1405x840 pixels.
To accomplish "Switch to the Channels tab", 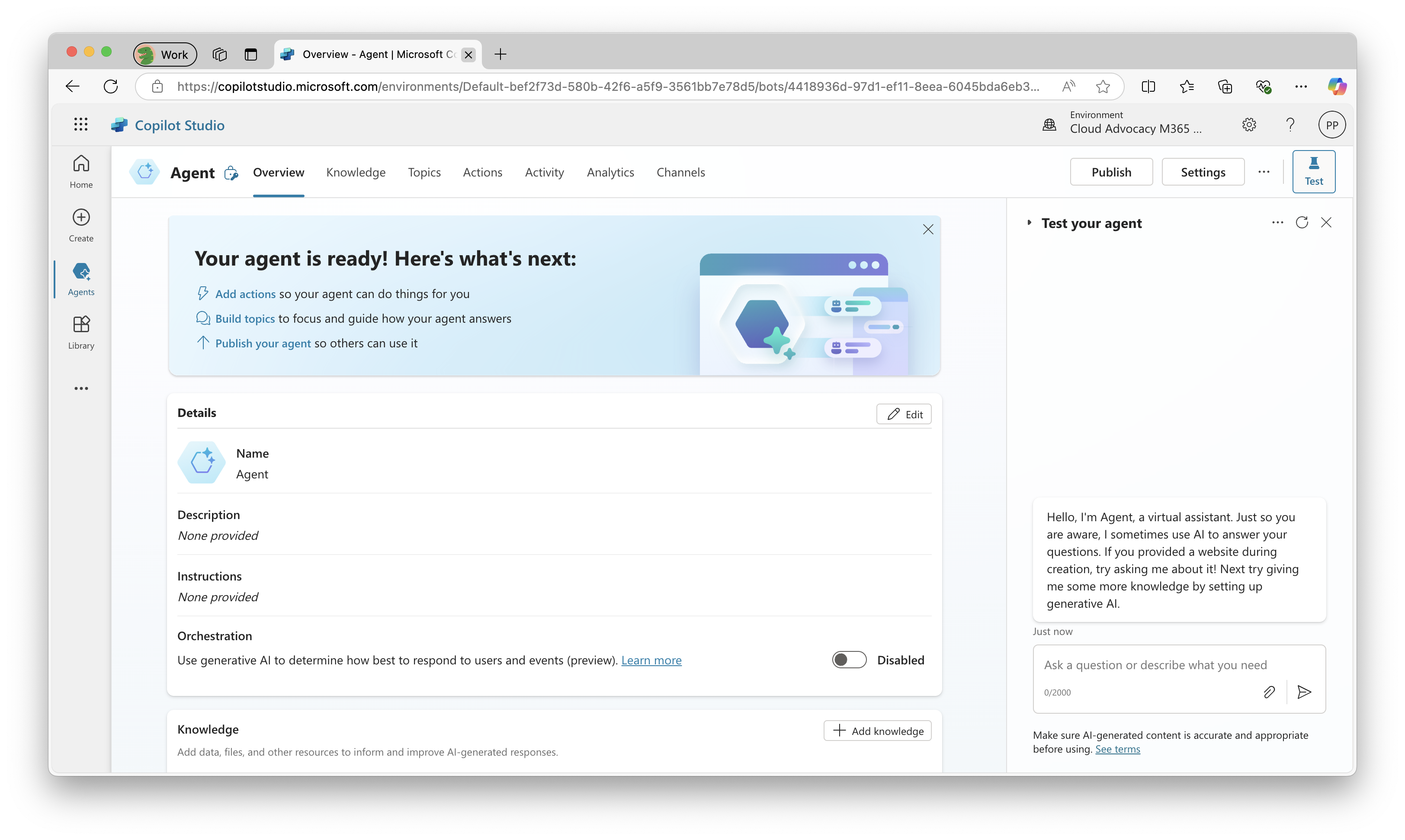I will [680, 172].
